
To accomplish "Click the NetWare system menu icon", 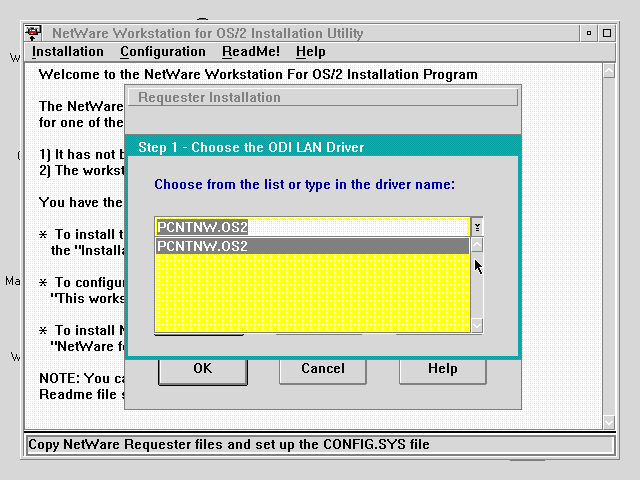I will point(33,33).
